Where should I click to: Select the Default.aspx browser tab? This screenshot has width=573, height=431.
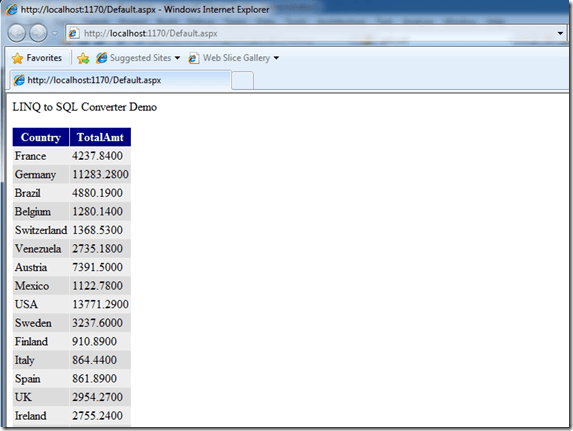[x=121, y=80]
